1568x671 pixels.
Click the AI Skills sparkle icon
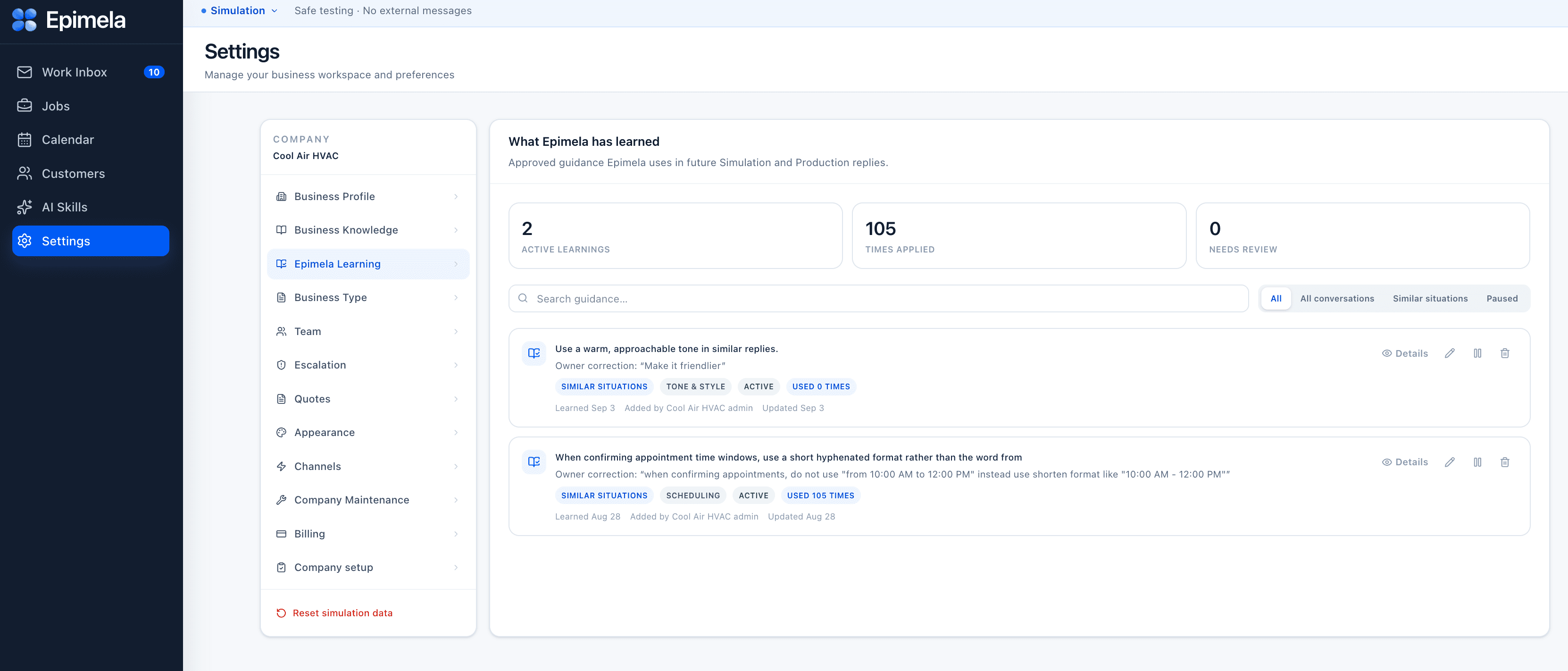click(25, 207)
